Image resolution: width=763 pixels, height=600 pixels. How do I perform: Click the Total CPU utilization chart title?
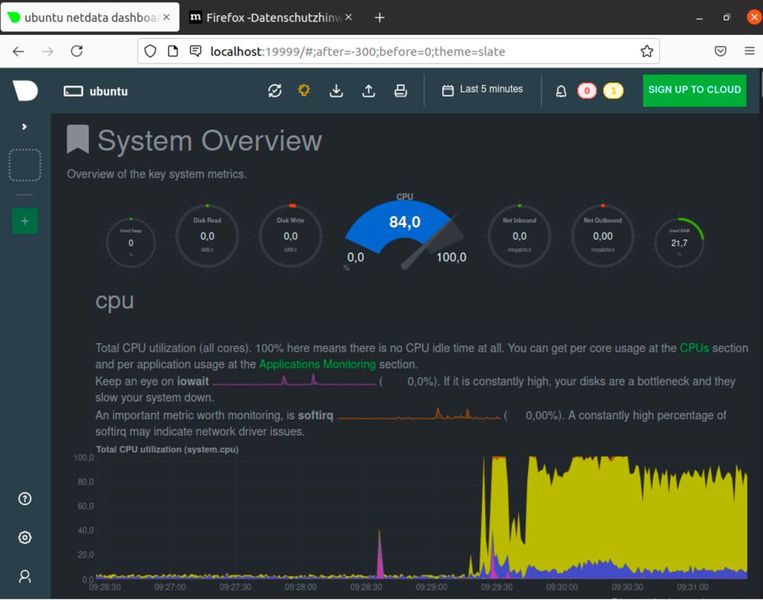tap(167, 449)
